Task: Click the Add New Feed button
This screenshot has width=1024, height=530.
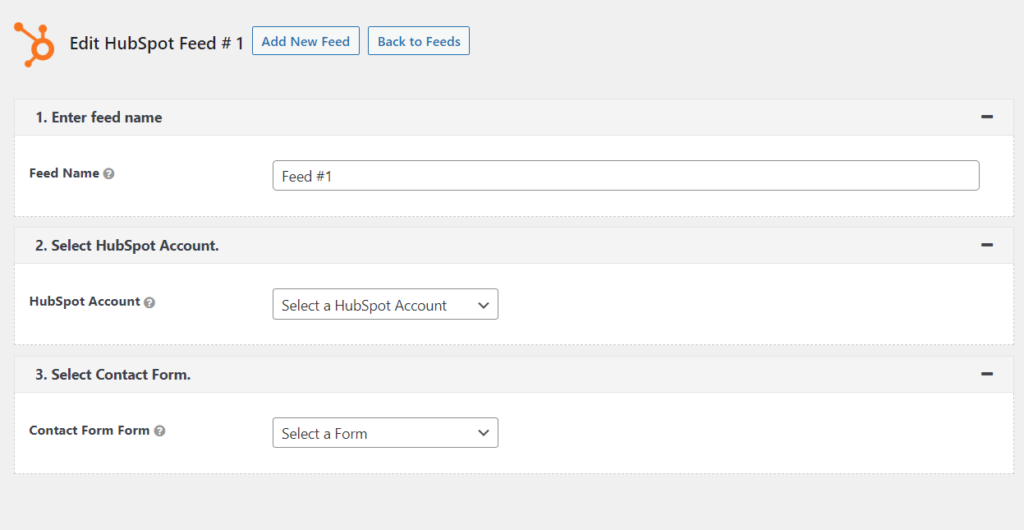Action: point(306,41)
